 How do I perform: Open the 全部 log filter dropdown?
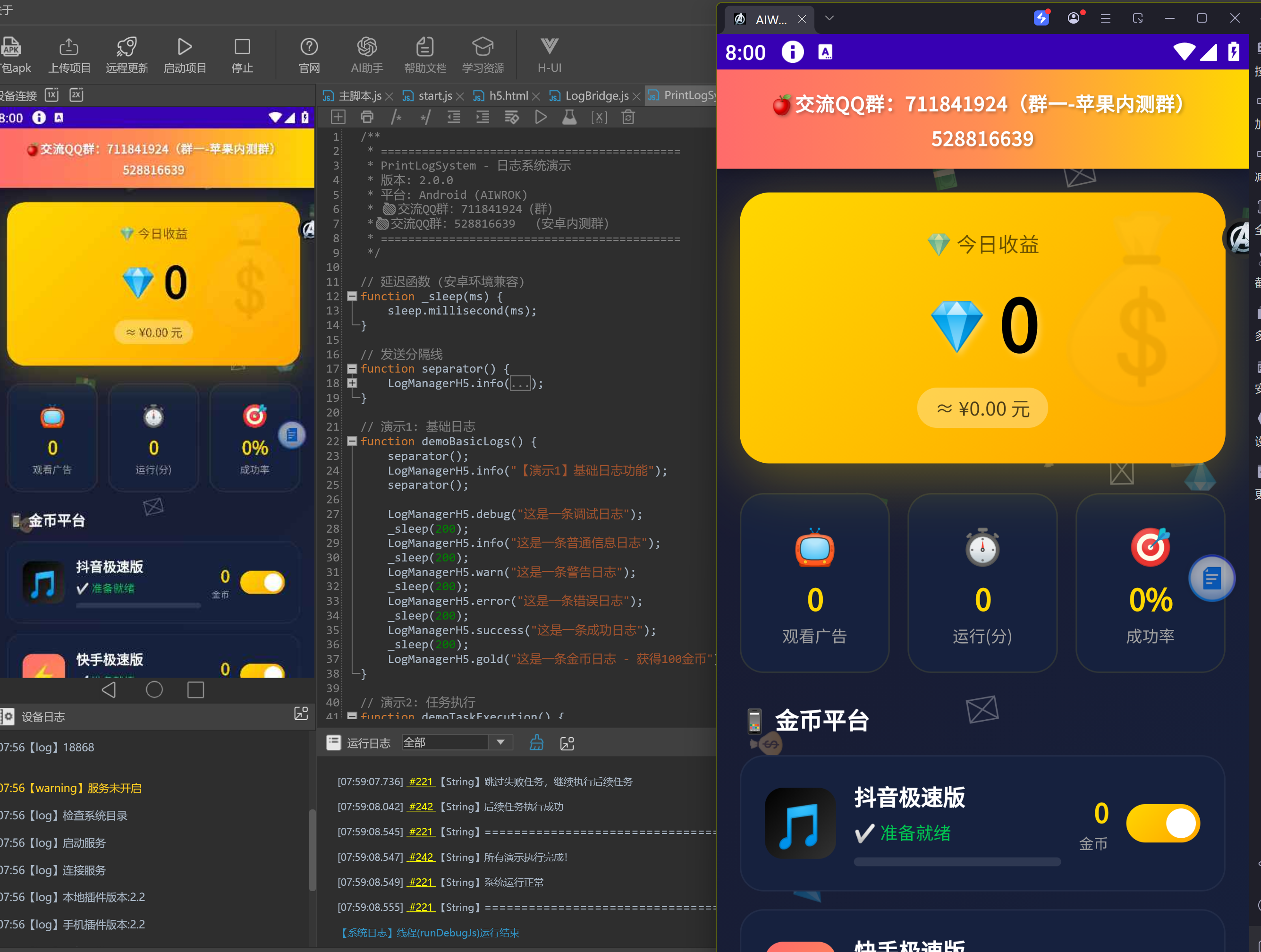click(500, 742)
